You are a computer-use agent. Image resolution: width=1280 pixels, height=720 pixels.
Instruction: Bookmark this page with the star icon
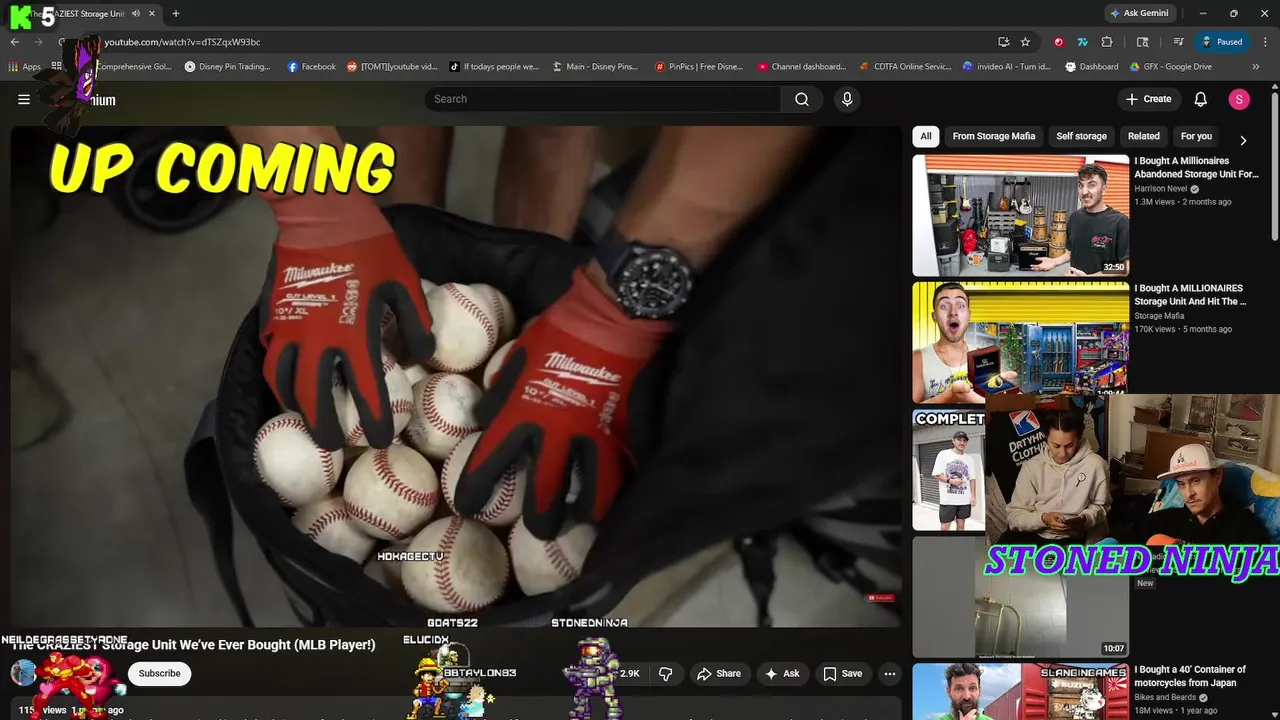click(1025, 42)
